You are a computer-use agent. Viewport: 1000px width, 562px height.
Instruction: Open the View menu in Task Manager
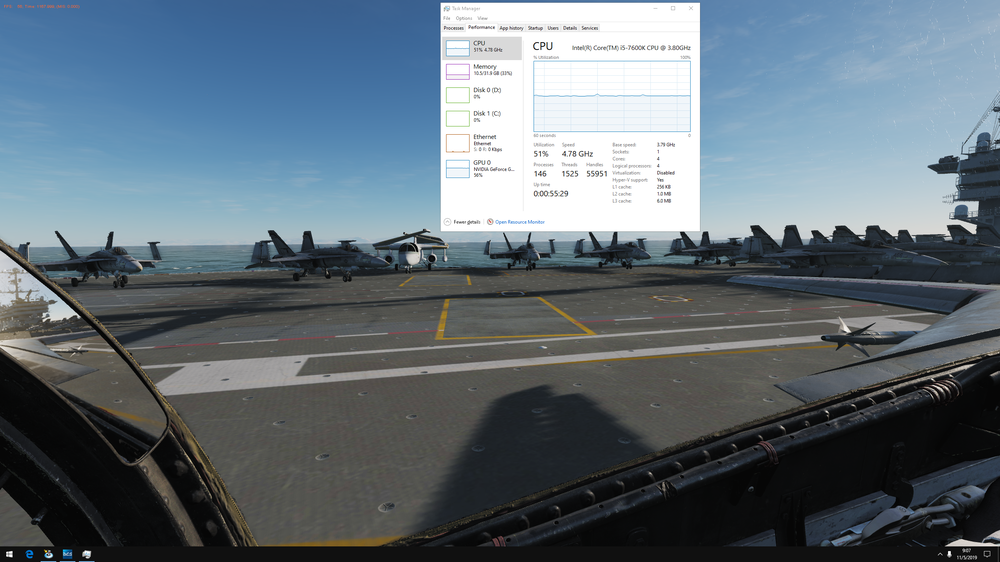(482, 18)
